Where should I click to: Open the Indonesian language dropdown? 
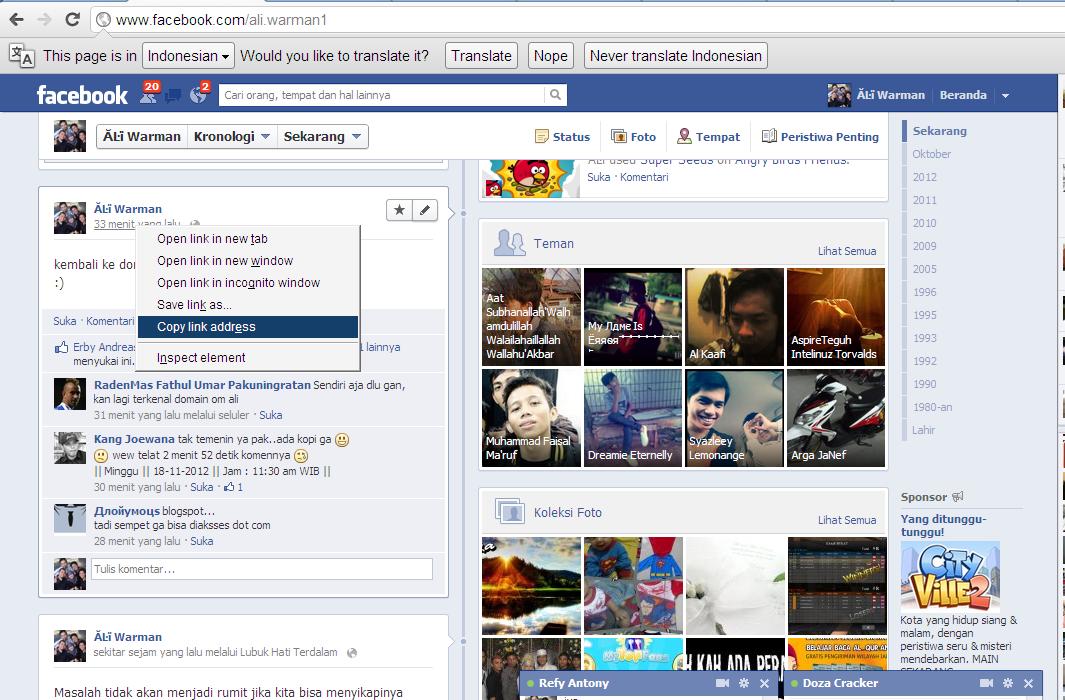(188, 56)
